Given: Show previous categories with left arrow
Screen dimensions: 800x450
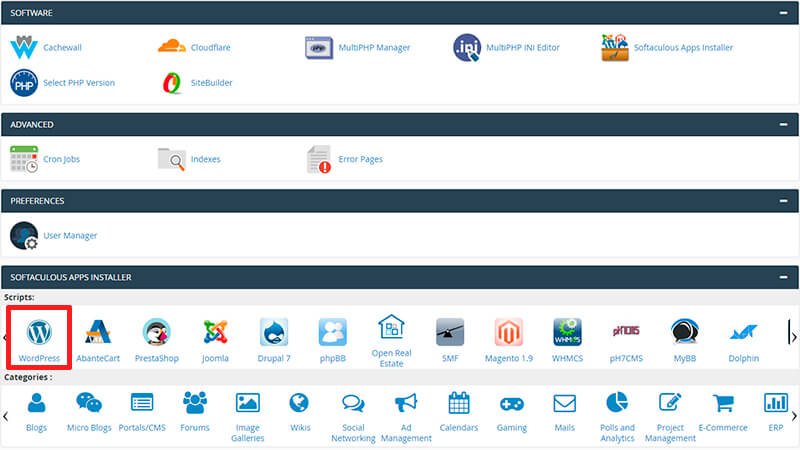Looking at the screenshot, I should pyautogui.click(x=6, y=417).
